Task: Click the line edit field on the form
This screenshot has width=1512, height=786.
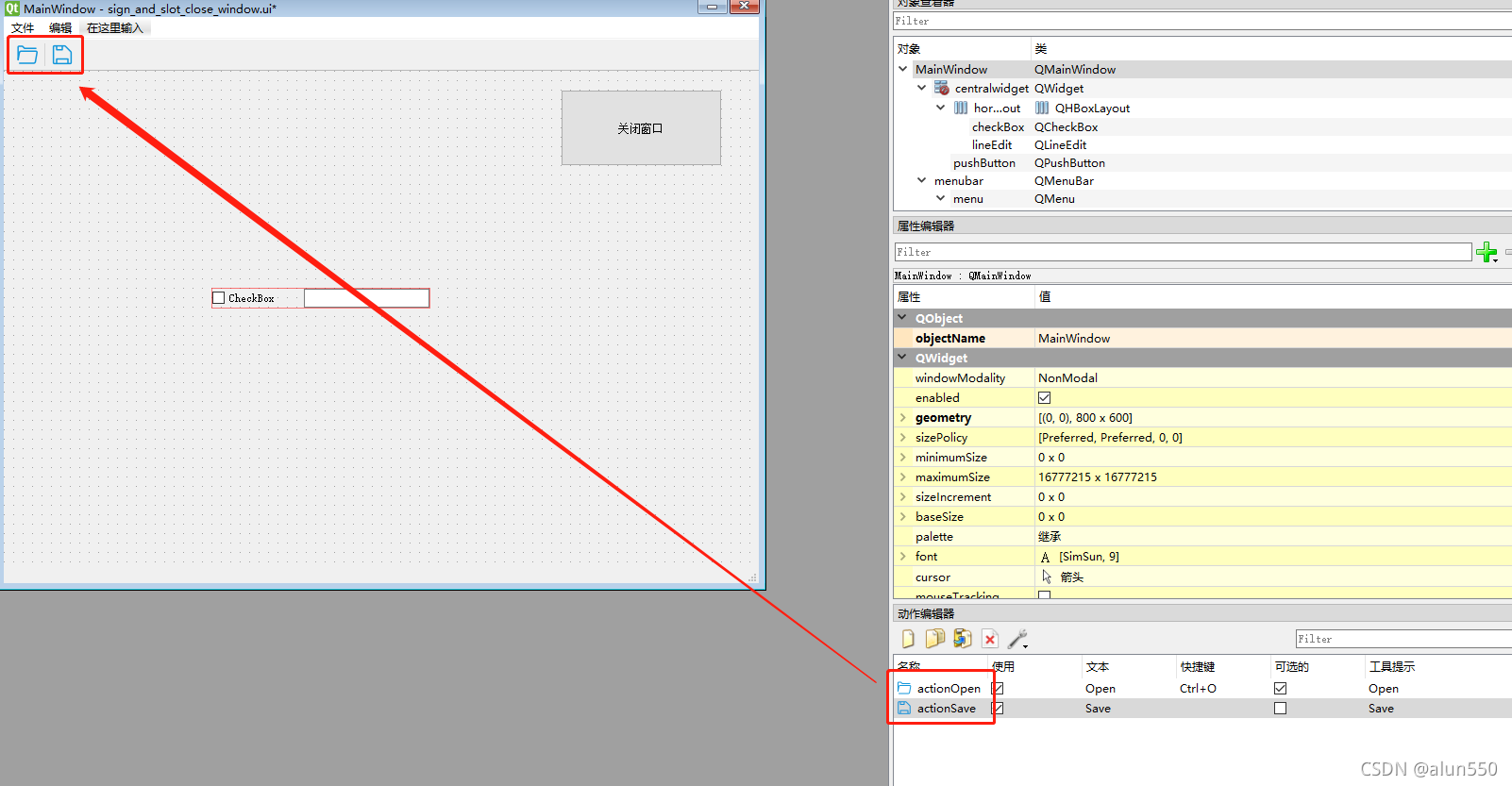Action: click(x=366, y=298)
